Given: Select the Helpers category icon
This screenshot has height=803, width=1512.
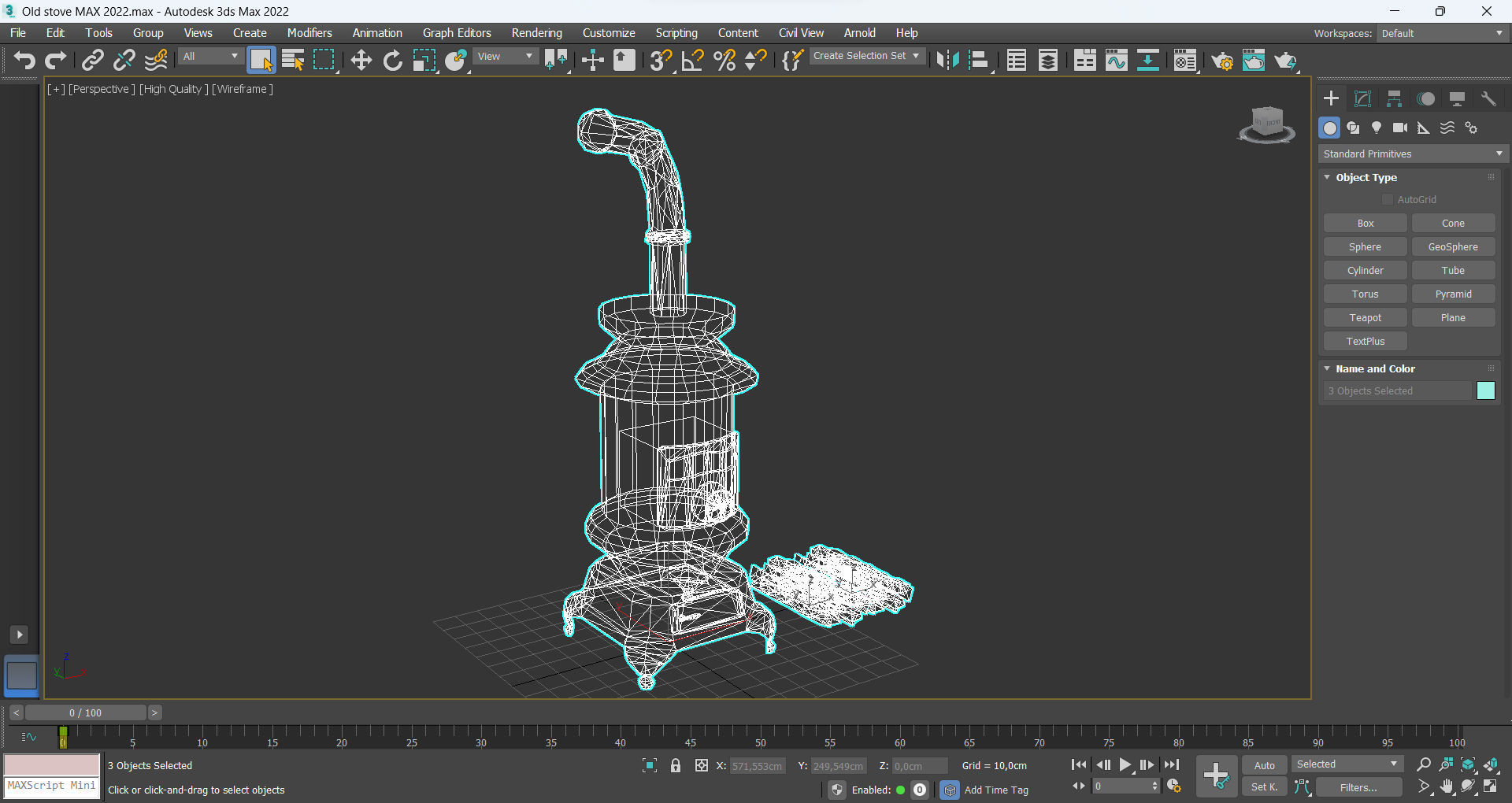Looking at the screenshot, I should click(x=1424, y=128).
